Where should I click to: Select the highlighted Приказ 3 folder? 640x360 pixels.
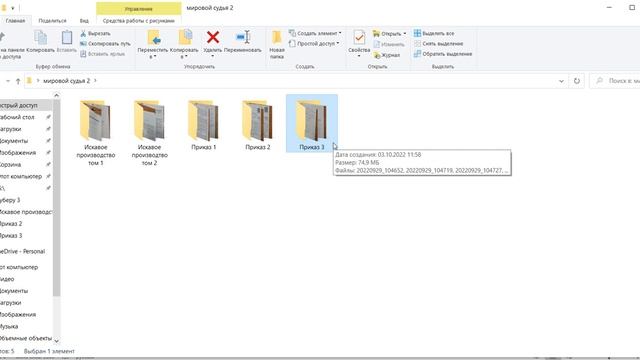click(312, 124)
